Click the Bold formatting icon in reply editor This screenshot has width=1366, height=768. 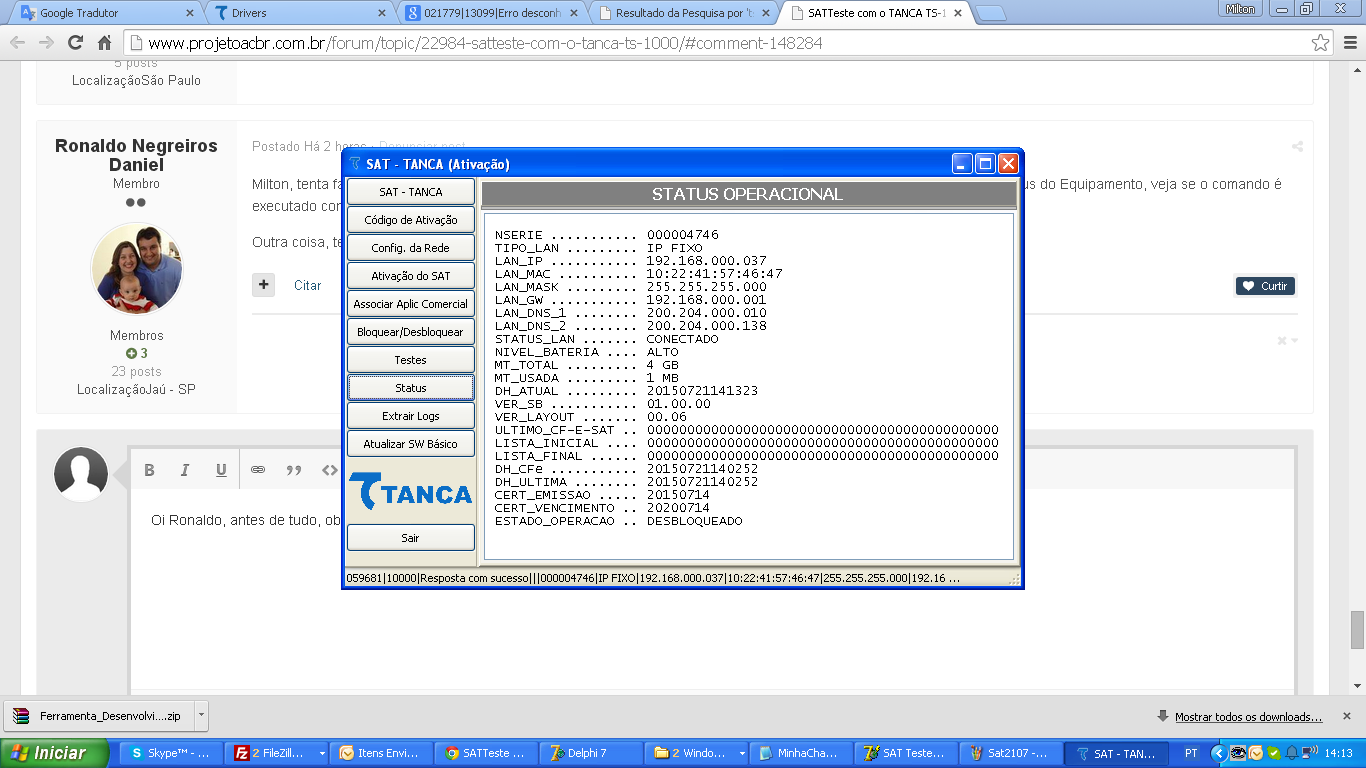click(149, 470)
